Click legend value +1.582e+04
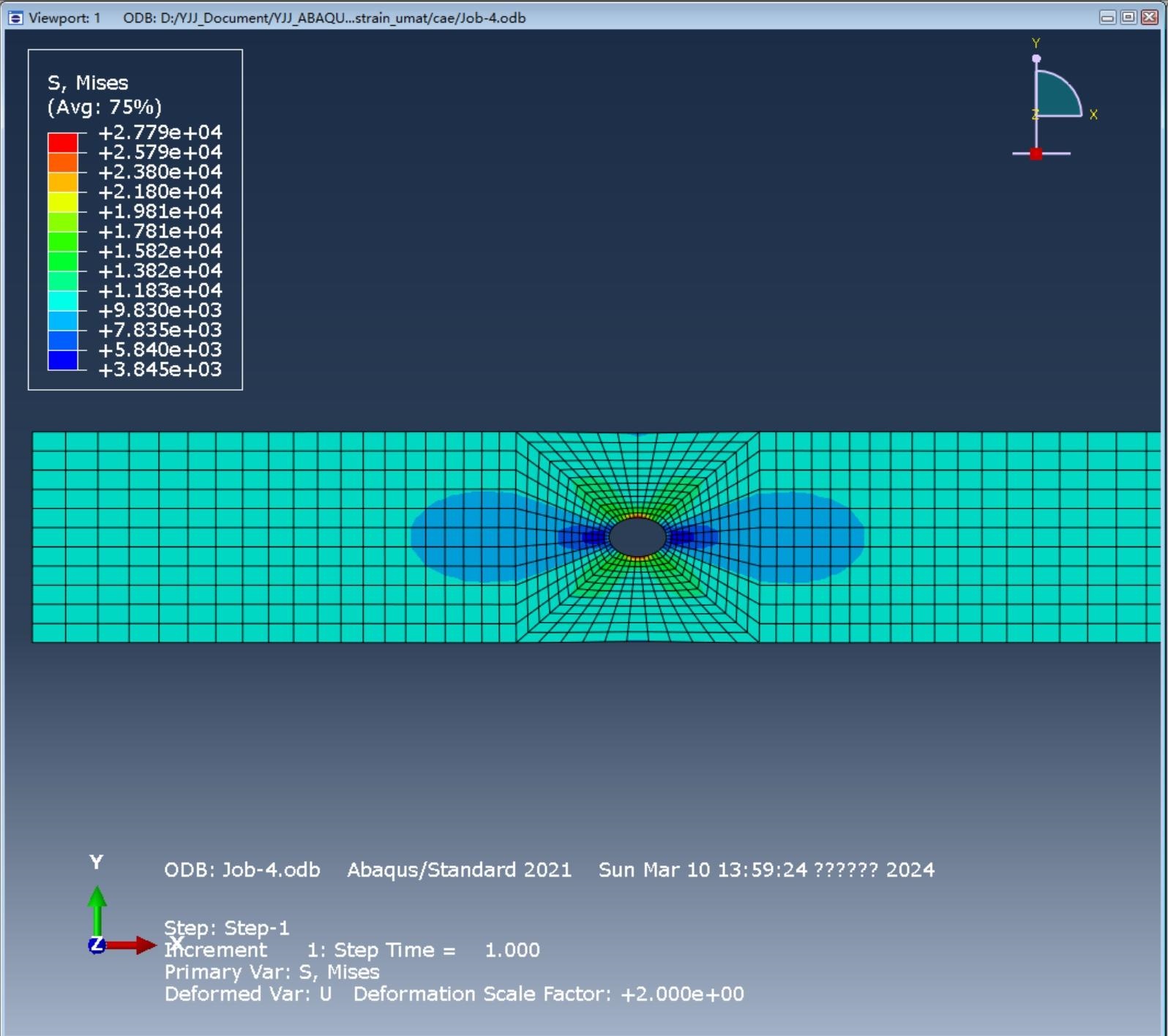The width and height of the screenshot is (1168, 1036). pos(160,251)
